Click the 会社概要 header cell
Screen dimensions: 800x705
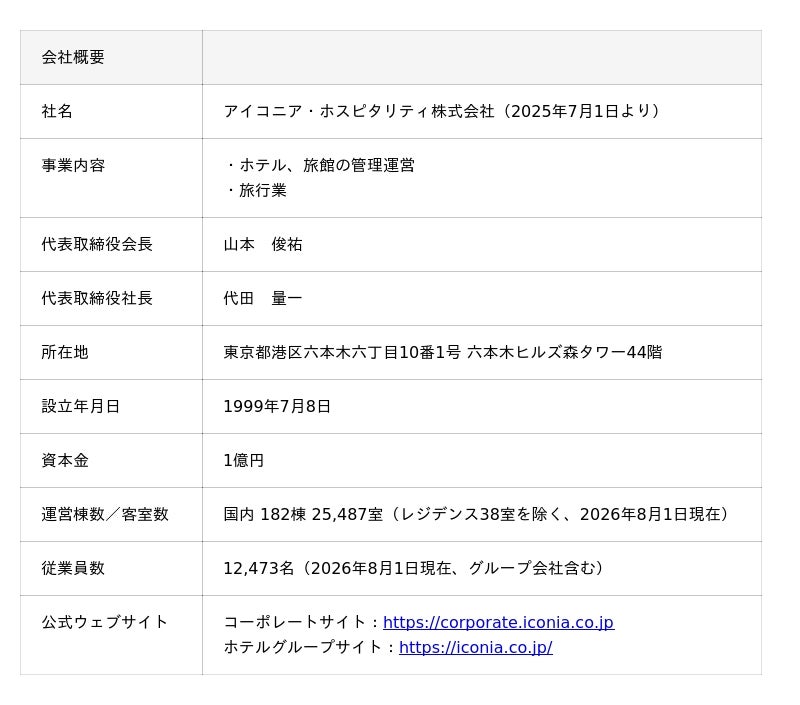(x=111, y=57)
